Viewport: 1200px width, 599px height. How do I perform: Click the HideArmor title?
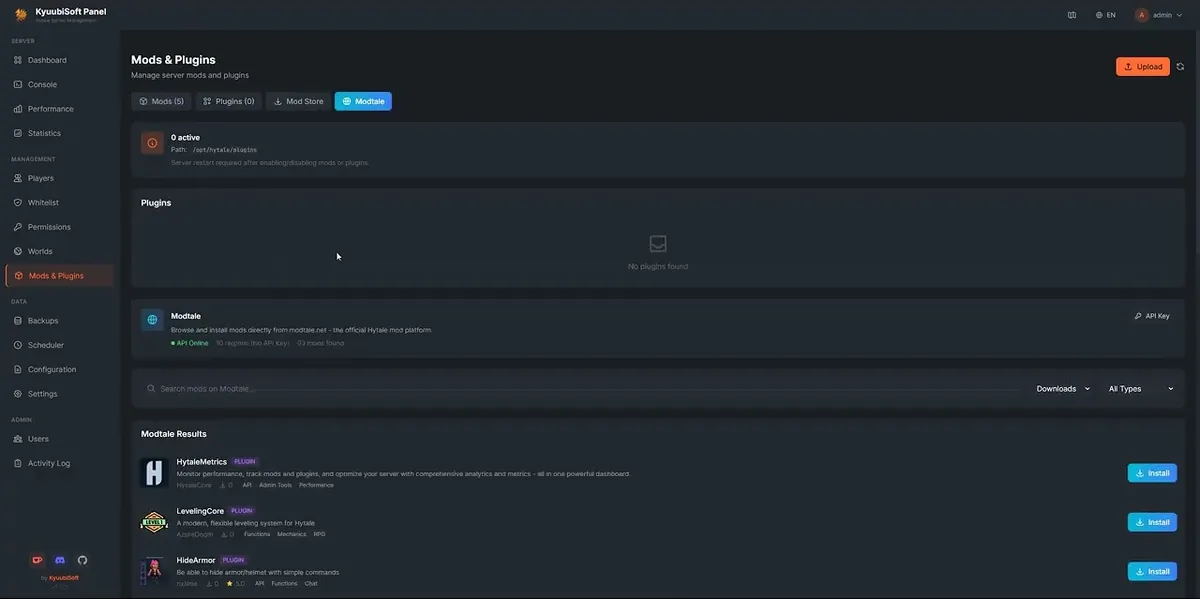[196, 560]
